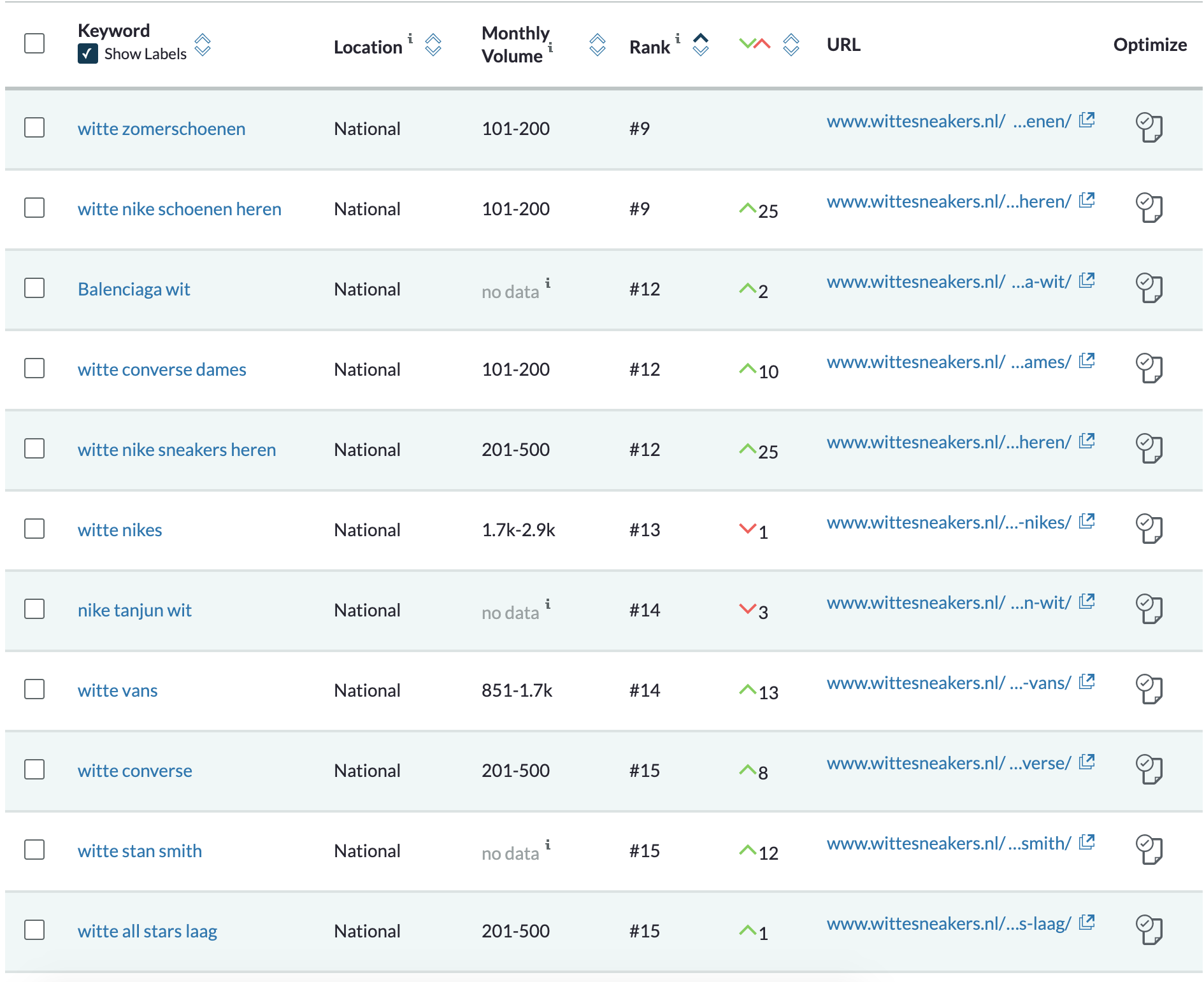Select the witte vans row checkbox
This screenshot has height=982, width=1204.
click(34, 689)
